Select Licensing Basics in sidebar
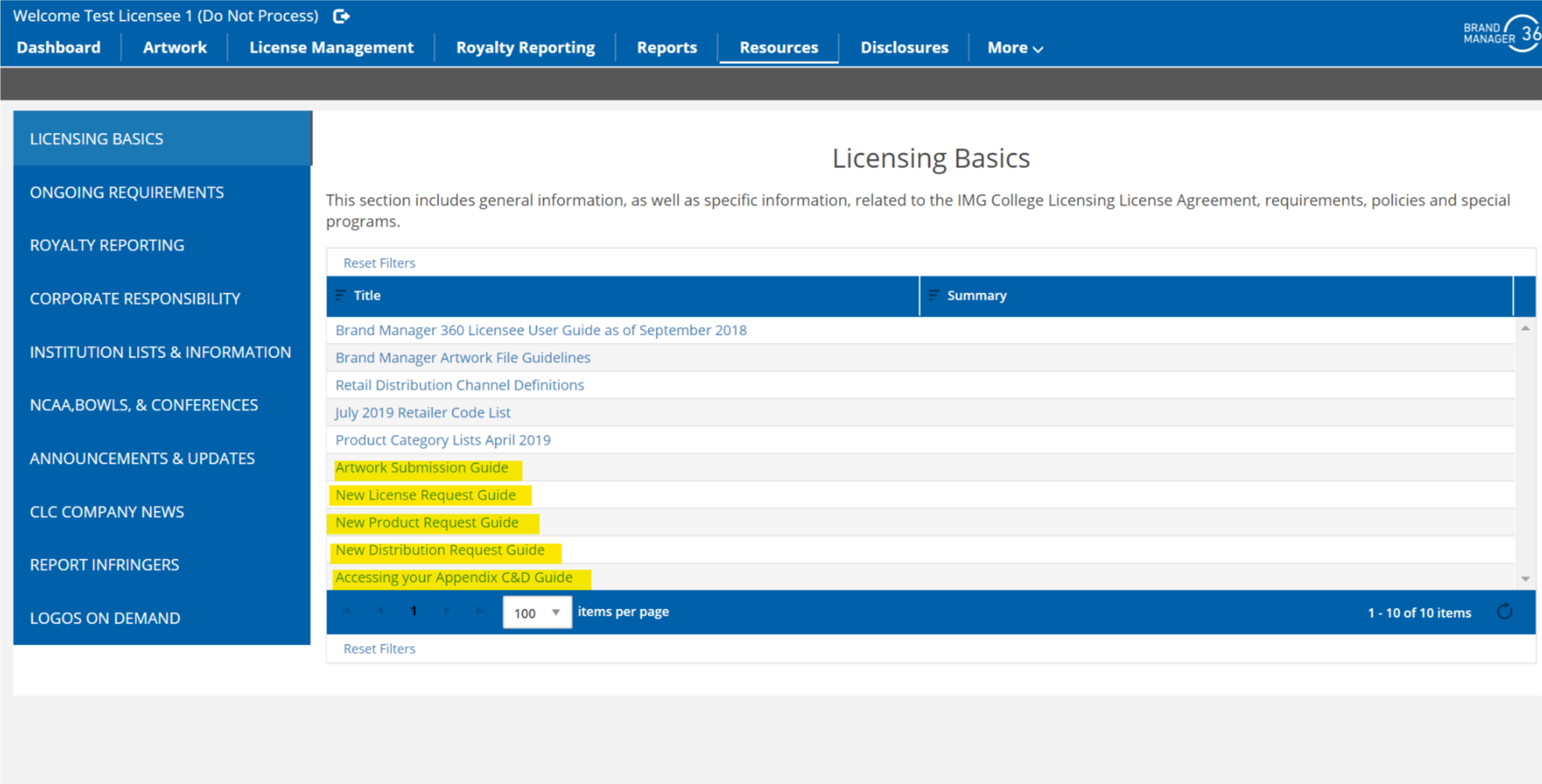1542x784 pixels. (x=163, y=138)
